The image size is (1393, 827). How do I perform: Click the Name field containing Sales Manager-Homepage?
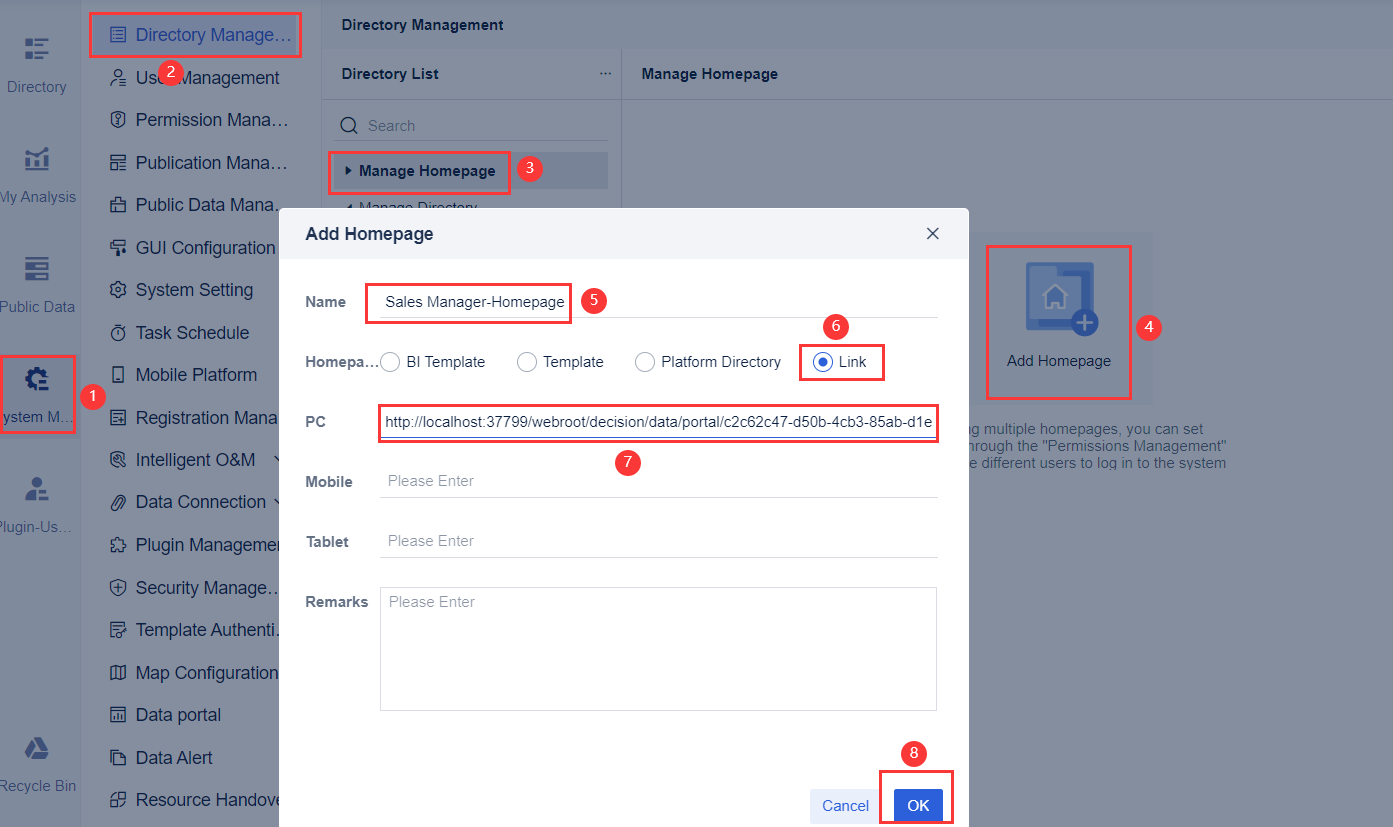point(659,302)
